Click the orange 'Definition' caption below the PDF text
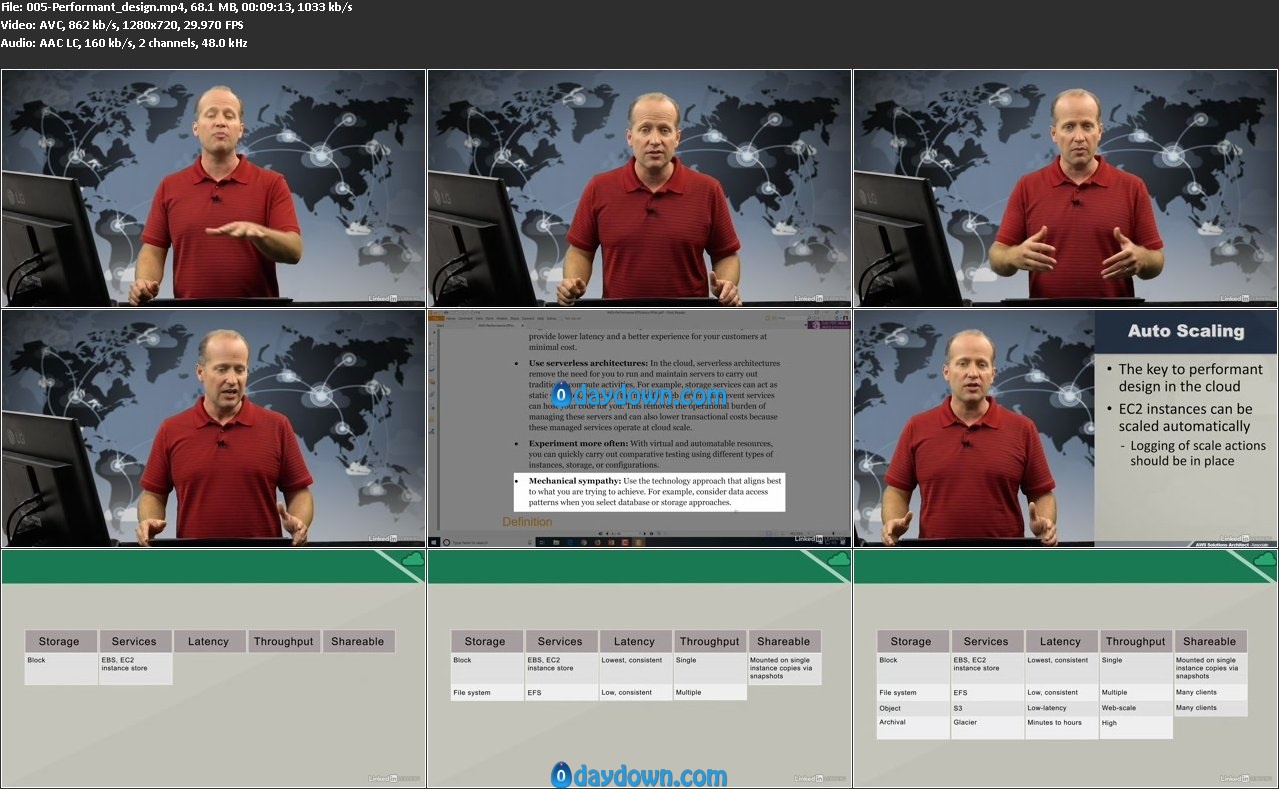Viewport: 1279px width, 789px height. pos(527,521)
